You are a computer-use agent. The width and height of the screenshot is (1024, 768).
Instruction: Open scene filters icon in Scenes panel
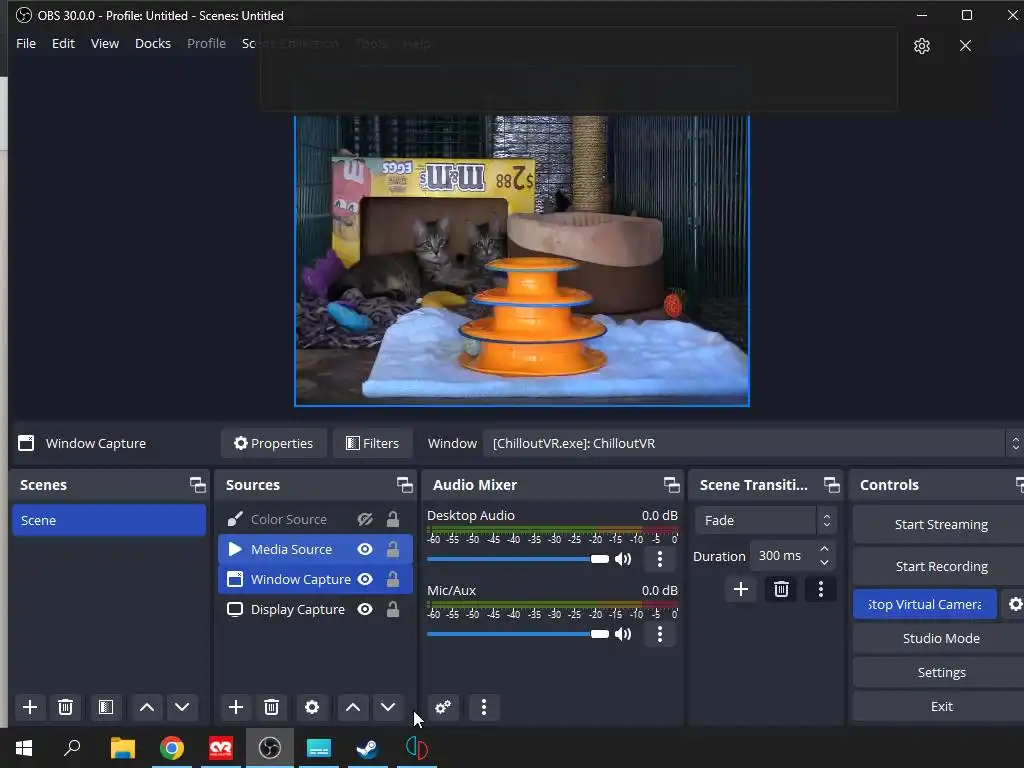tap(105, 707)
